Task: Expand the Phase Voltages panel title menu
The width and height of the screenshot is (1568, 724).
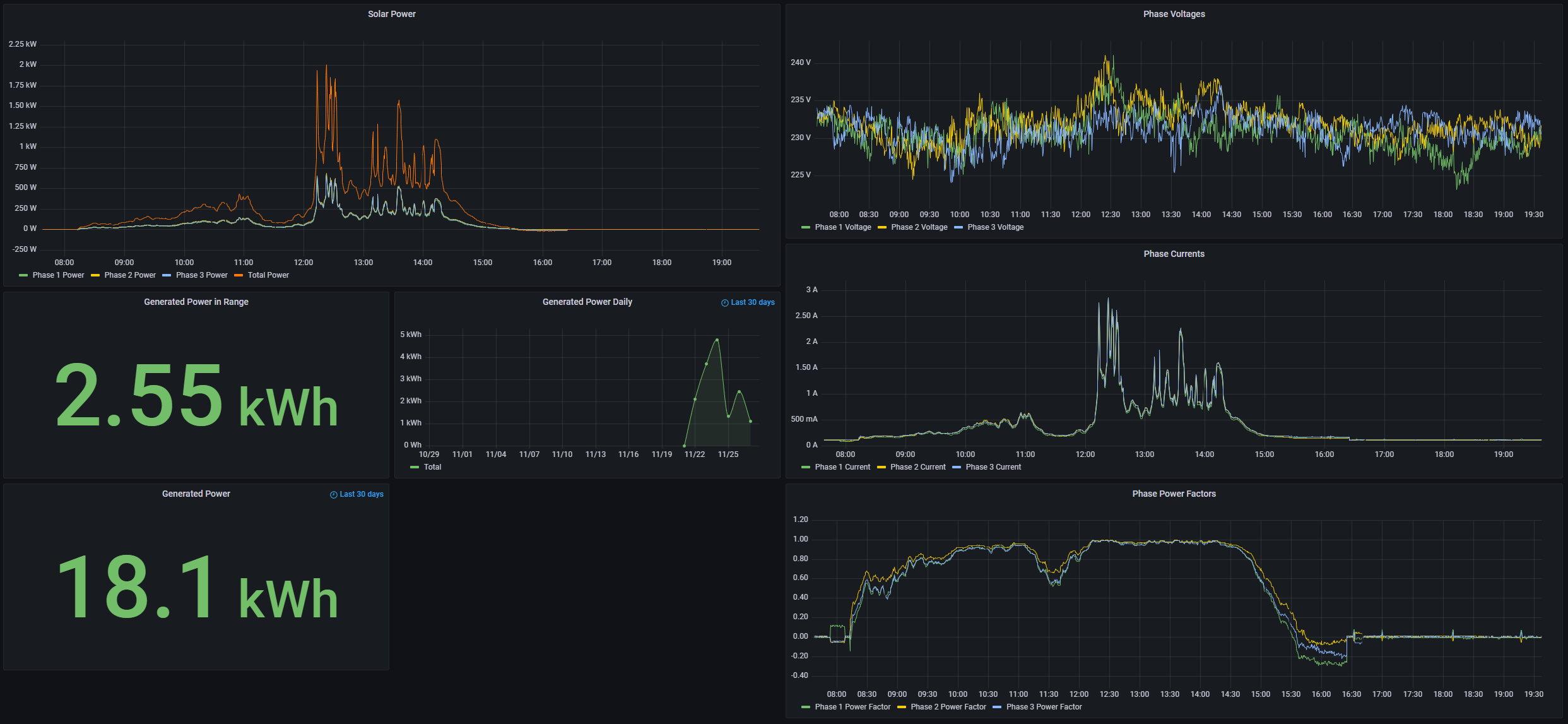Action: (x=1174, y=14)
